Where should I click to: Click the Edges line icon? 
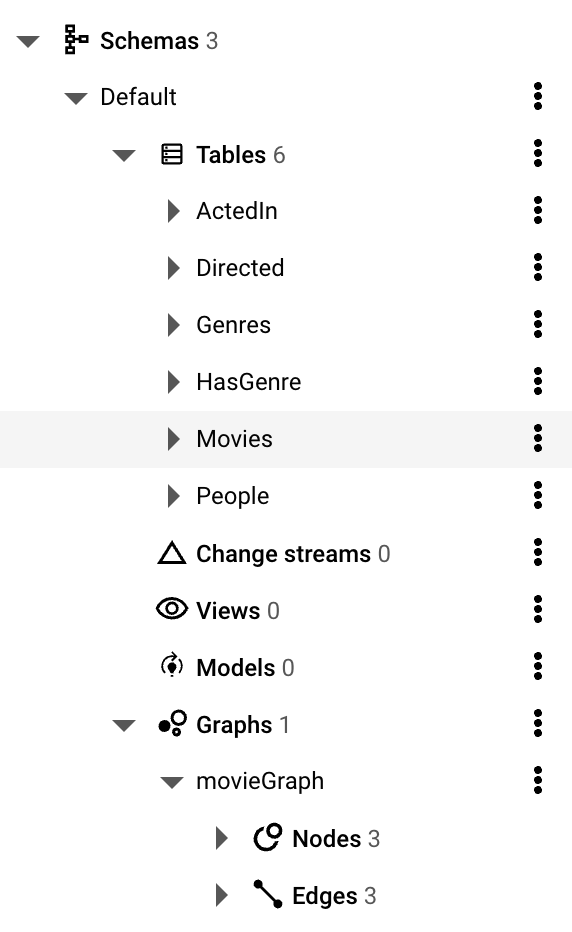(x=268, y=894)
